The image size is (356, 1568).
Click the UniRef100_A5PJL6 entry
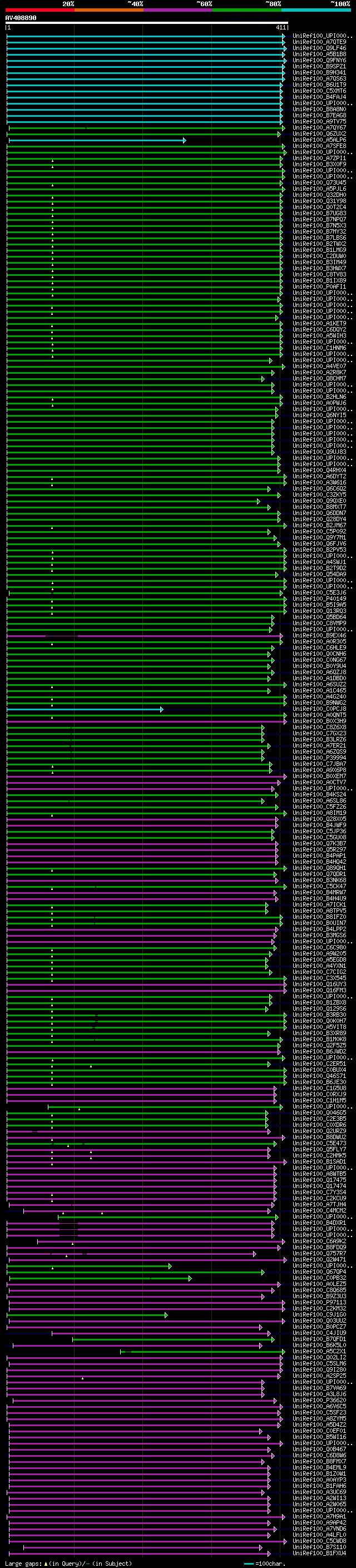319,189
